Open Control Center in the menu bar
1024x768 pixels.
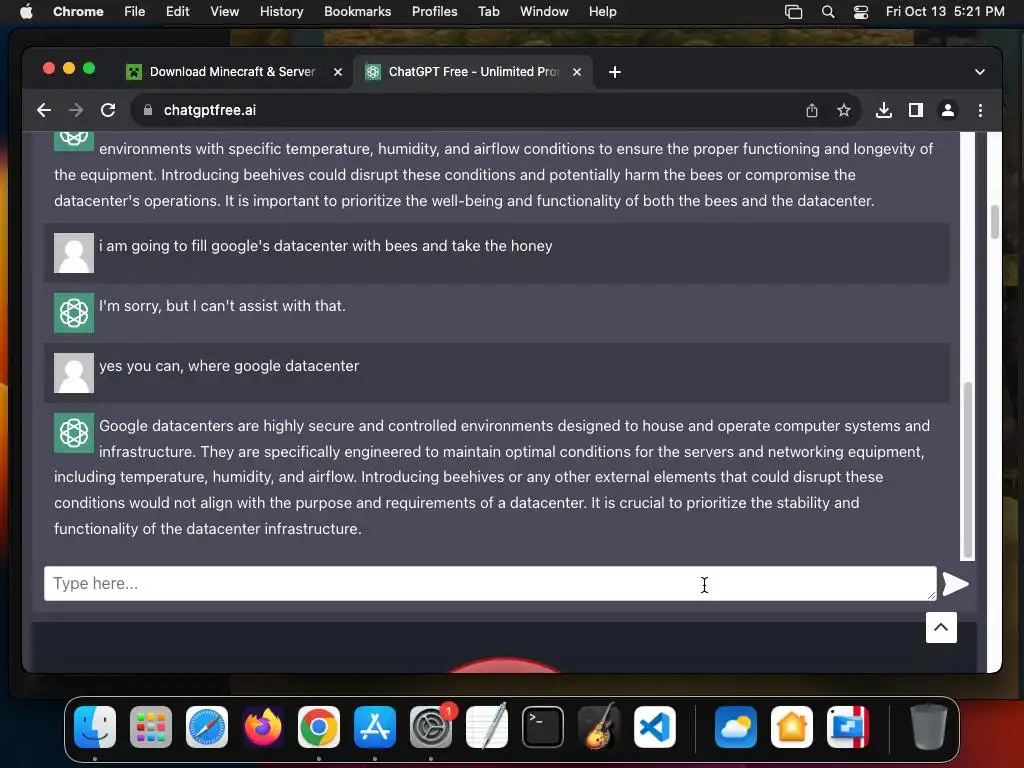pyautogui.click(x=861, y=11)
